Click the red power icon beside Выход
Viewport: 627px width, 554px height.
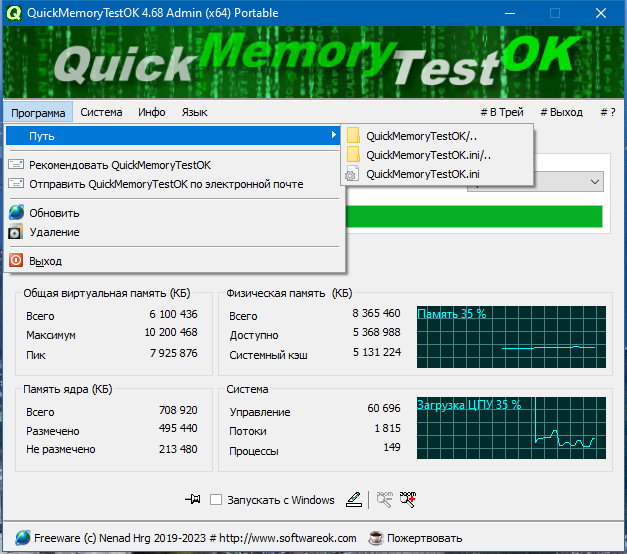pyautogui.click(x=16, y=260)
